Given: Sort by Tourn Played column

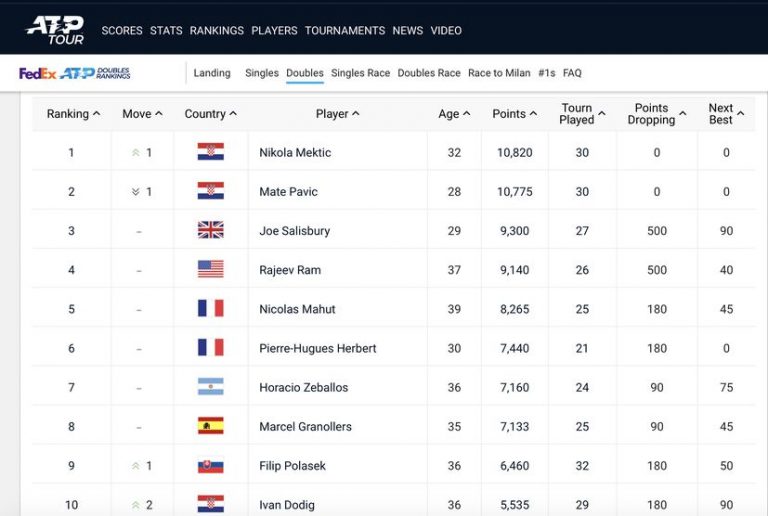Looking at the screenshot, I should pos(582,114).
